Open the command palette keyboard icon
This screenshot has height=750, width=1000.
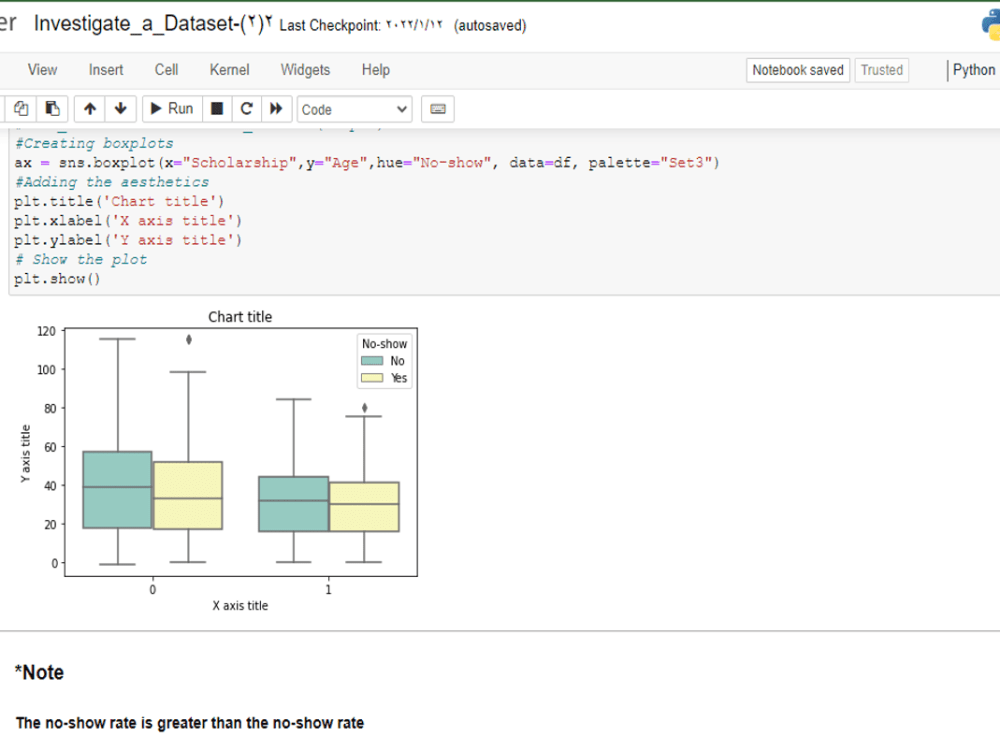tap(437, 108)
